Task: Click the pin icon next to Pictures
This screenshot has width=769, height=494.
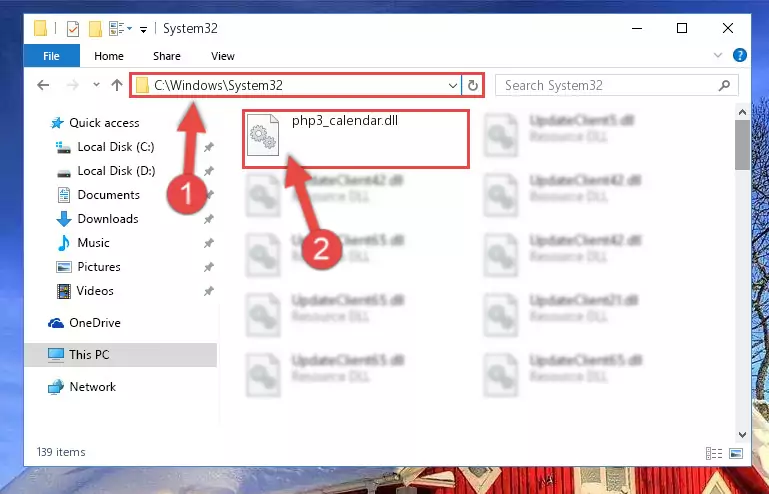Action: [x=208, y=267]
